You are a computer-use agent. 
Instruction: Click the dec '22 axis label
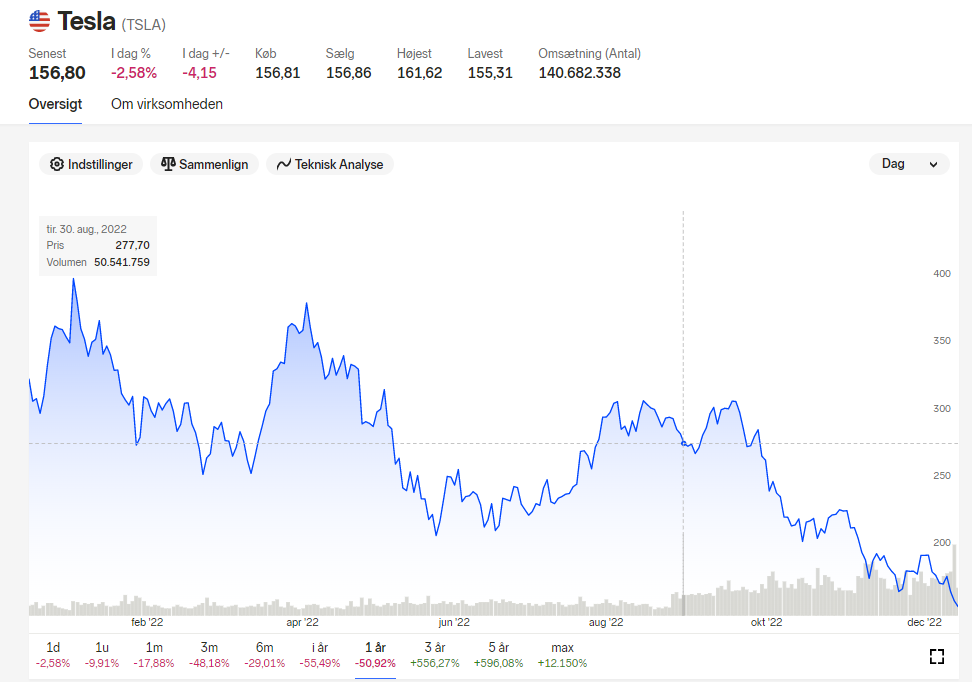[924, 622]
